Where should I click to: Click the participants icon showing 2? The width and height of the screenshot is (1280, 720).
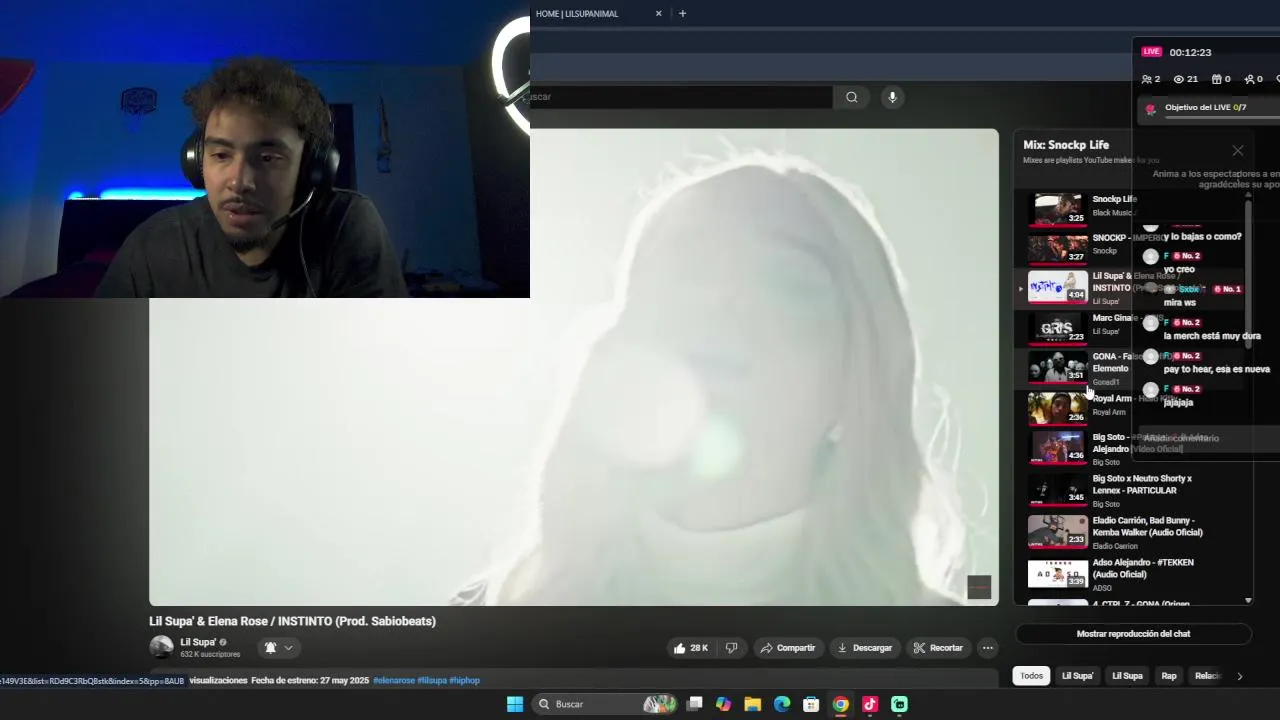(x=1147, y=79)
